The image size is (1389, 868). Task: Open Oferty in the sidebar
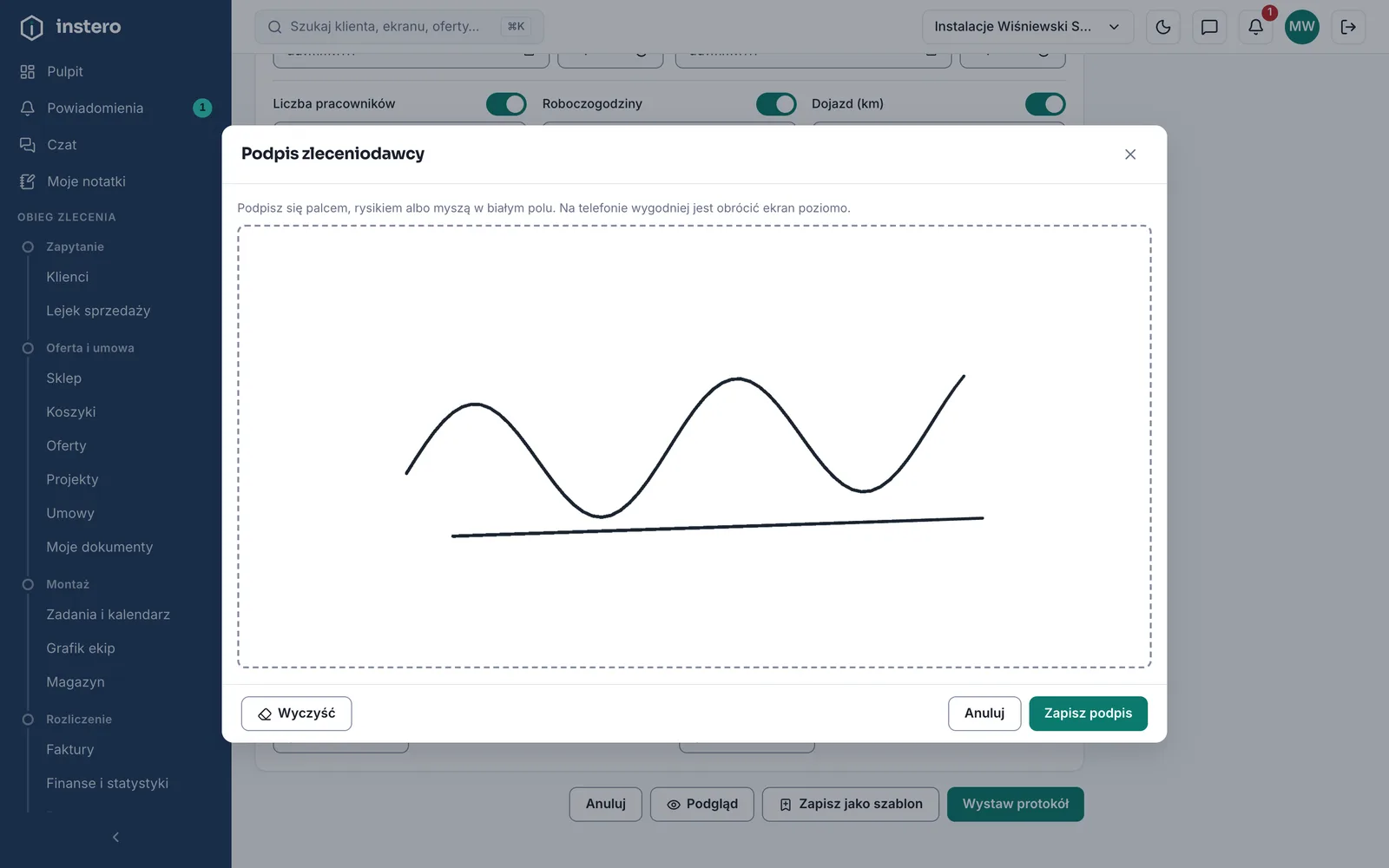point(66,446)
